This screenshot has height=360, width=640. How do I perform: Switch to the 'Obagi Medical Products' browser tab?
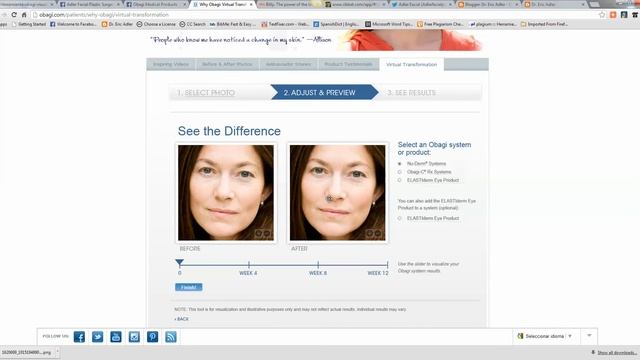pos(156,4)
